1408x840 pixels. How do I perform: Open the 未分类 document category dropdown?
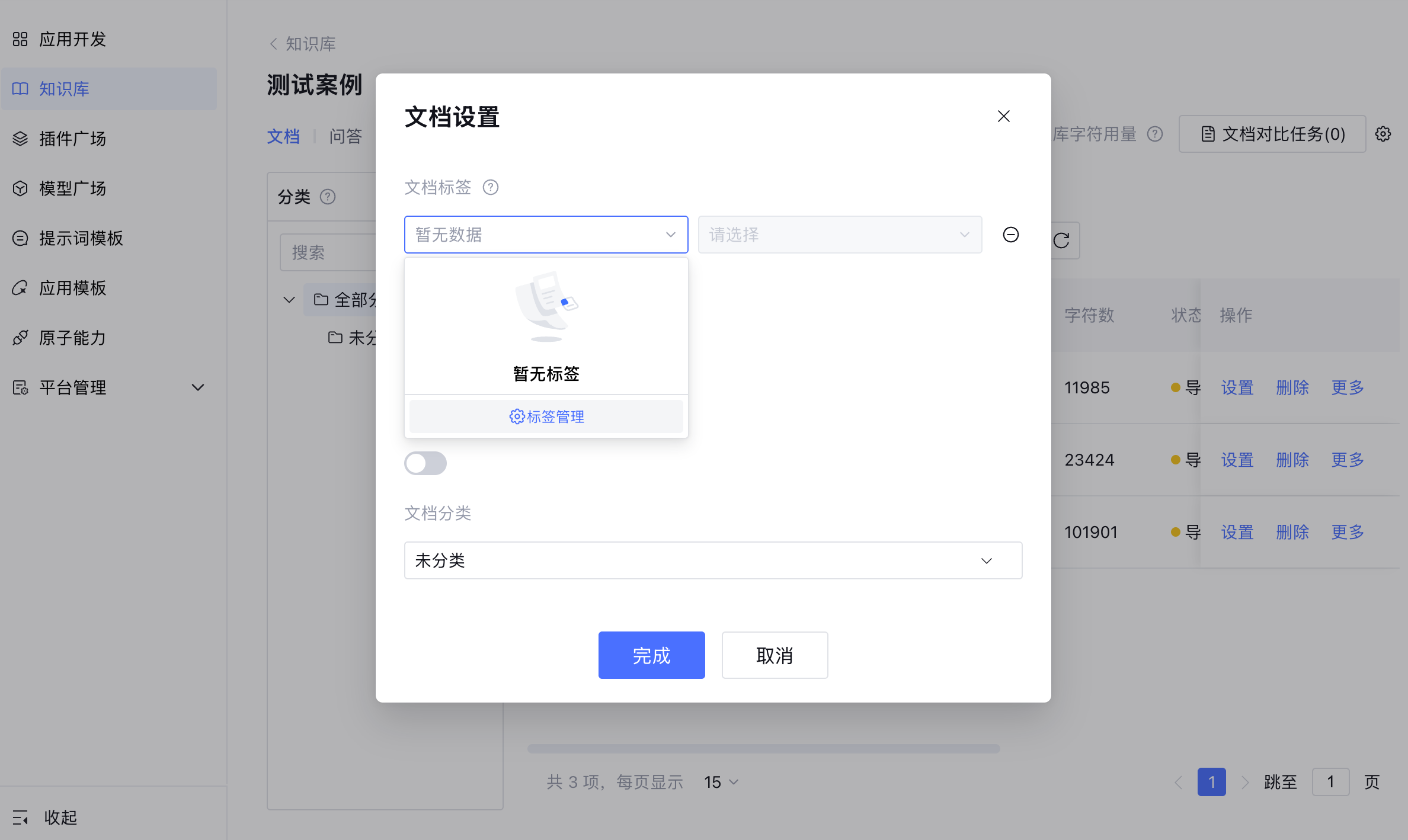(x=712, y=560)
